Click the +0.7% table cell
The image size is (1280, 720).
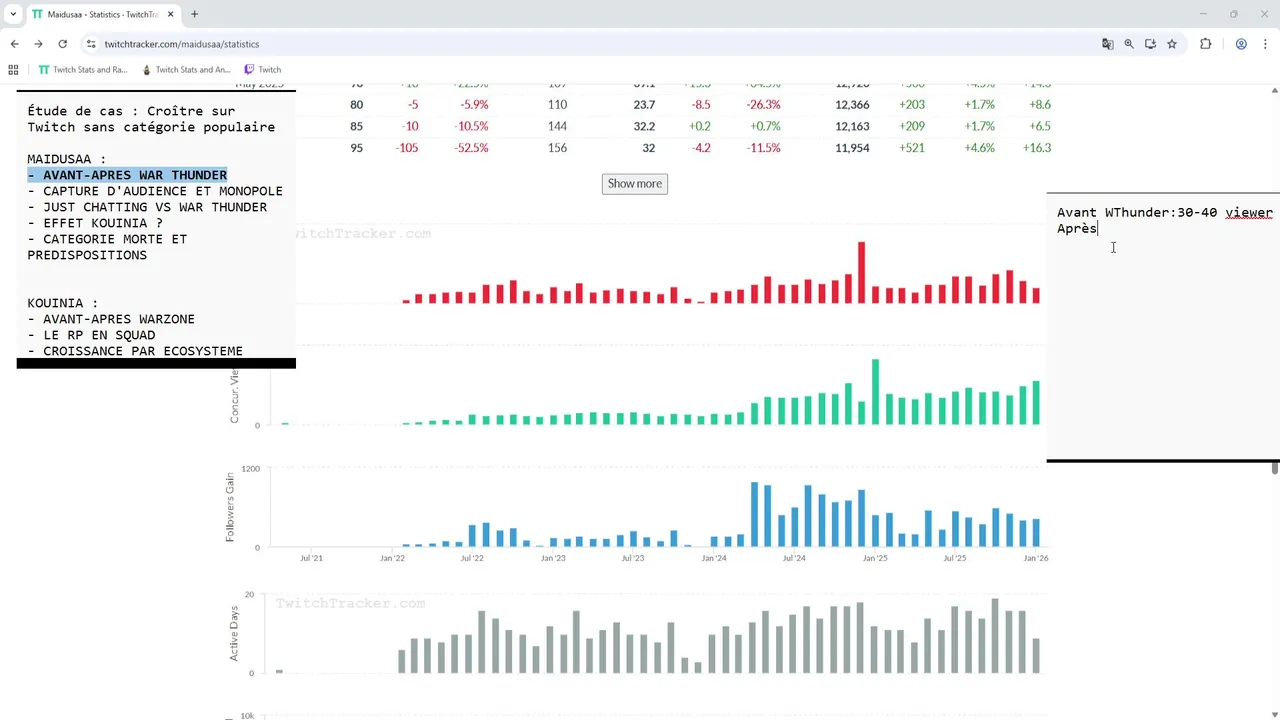764,126
